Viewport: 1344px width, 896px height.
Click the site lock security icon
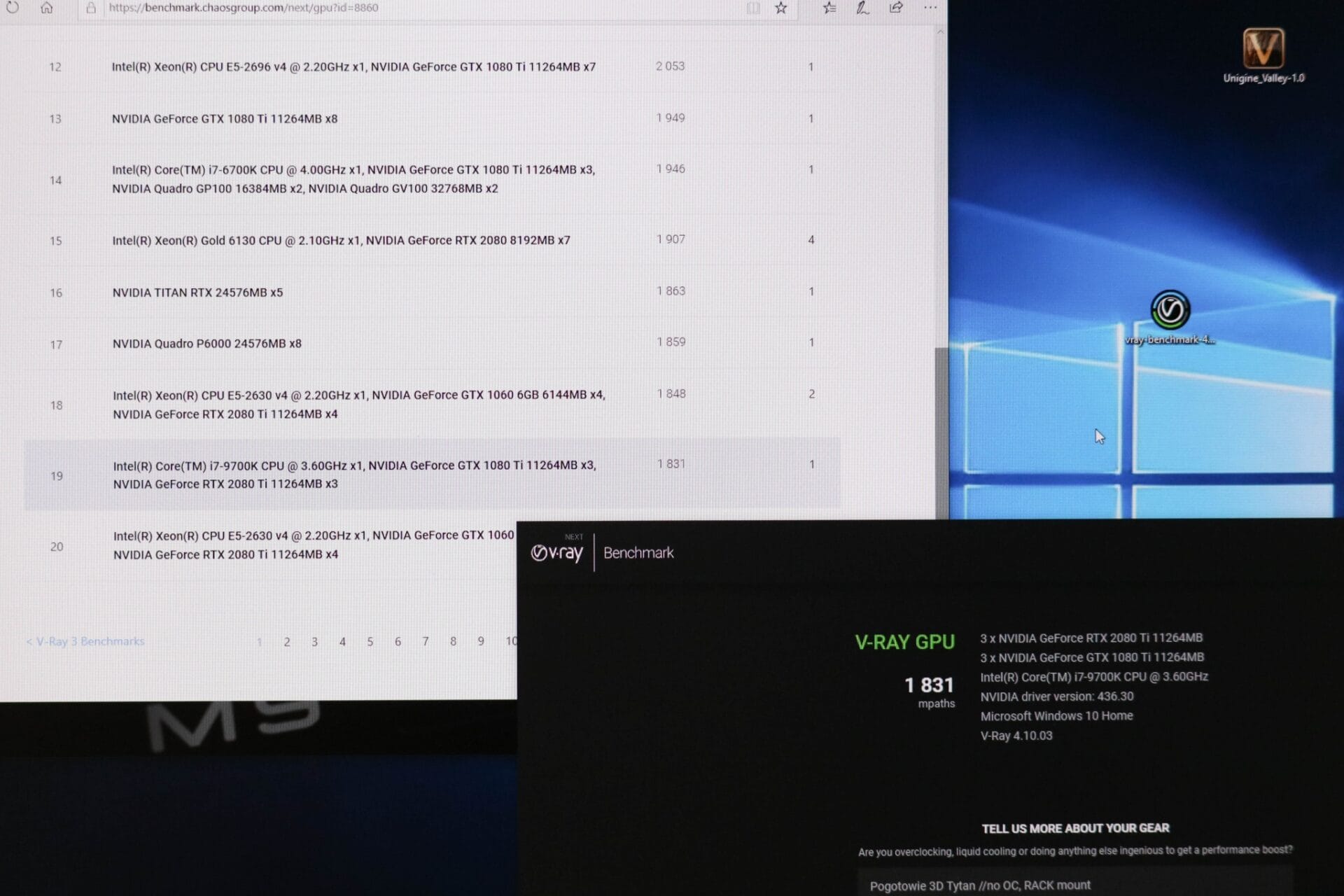tap(91, 8)
